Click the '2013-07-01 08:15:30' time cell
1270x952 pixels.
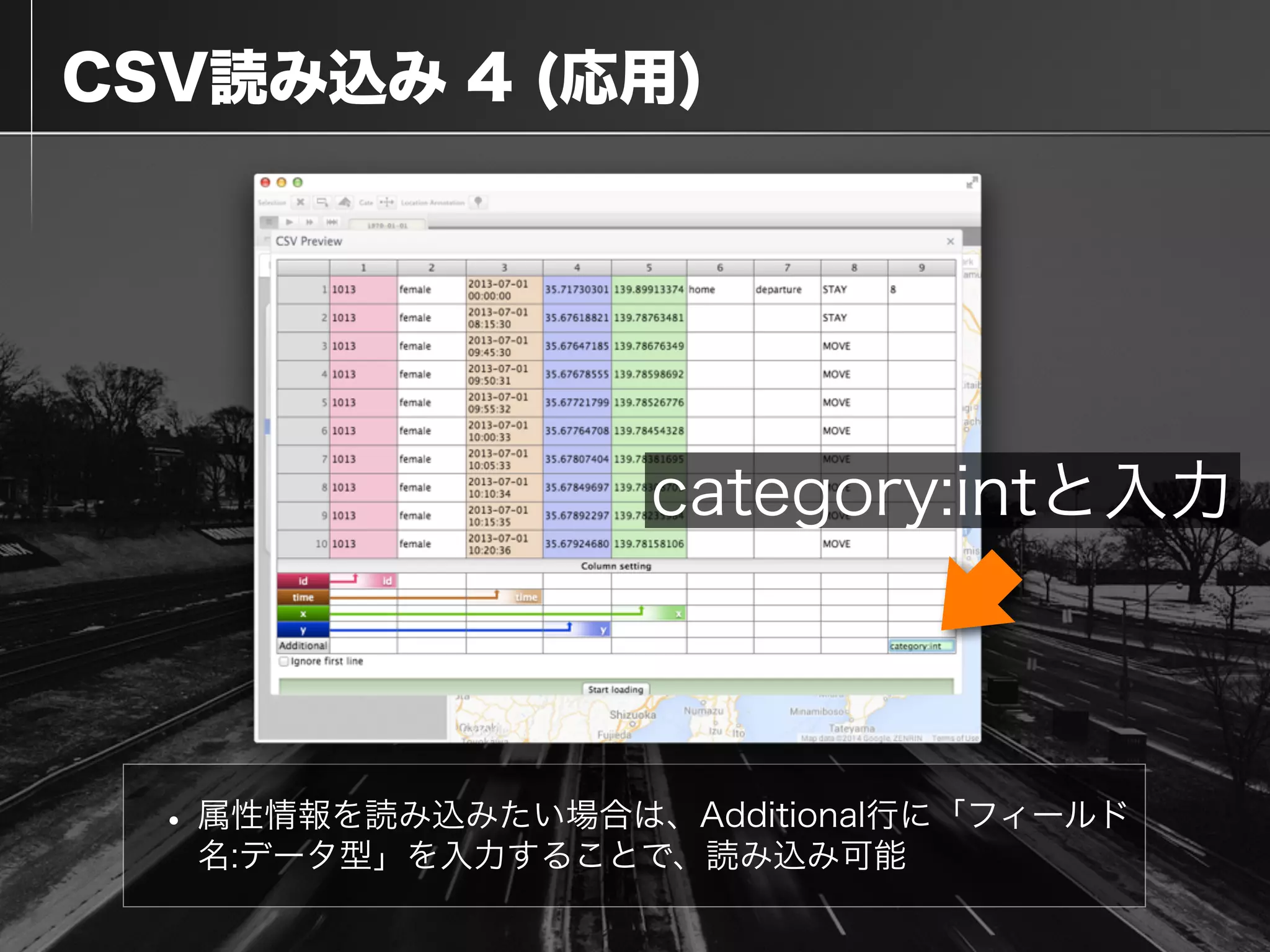pos(504,318)
